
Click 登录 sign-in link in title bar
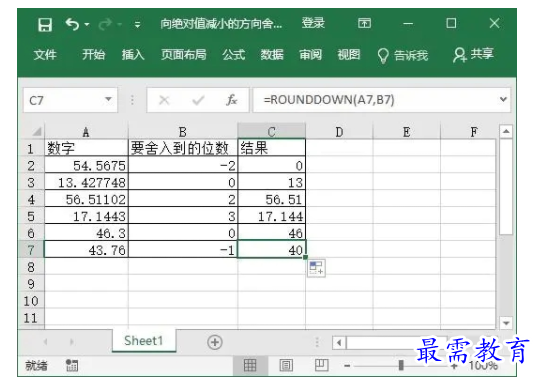[313, 23]
